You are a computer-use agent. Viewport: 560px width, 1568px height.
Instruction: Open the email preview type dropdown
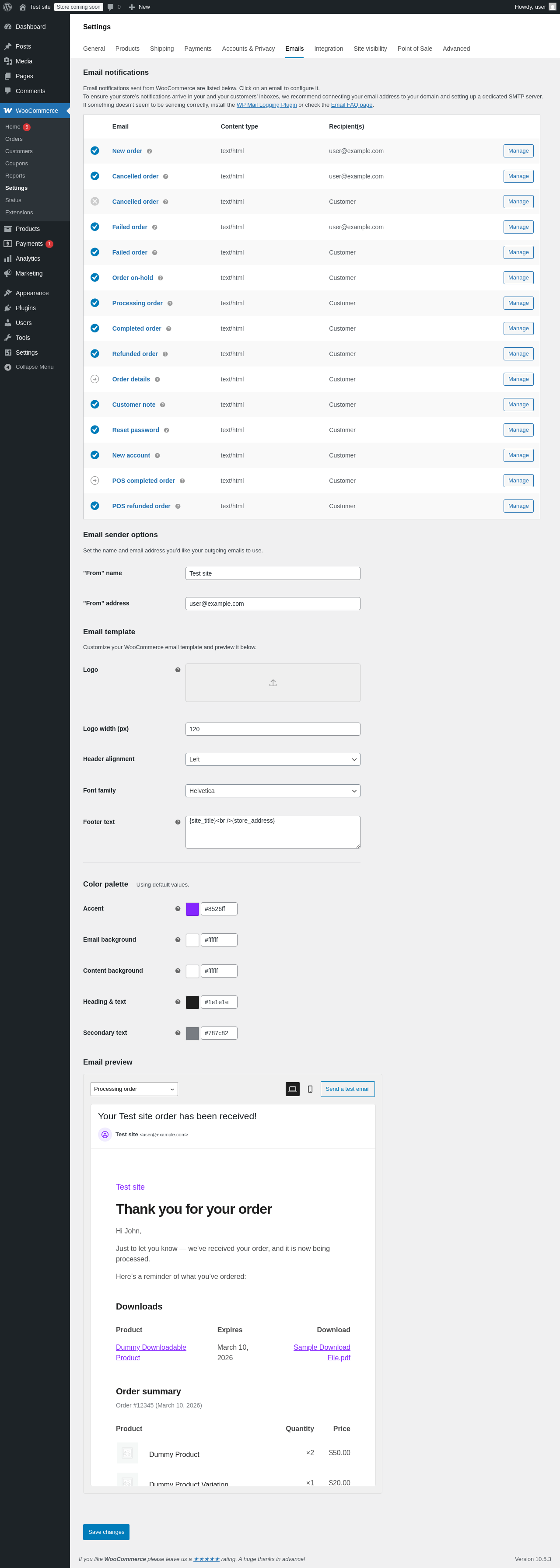pos(134,1089)
